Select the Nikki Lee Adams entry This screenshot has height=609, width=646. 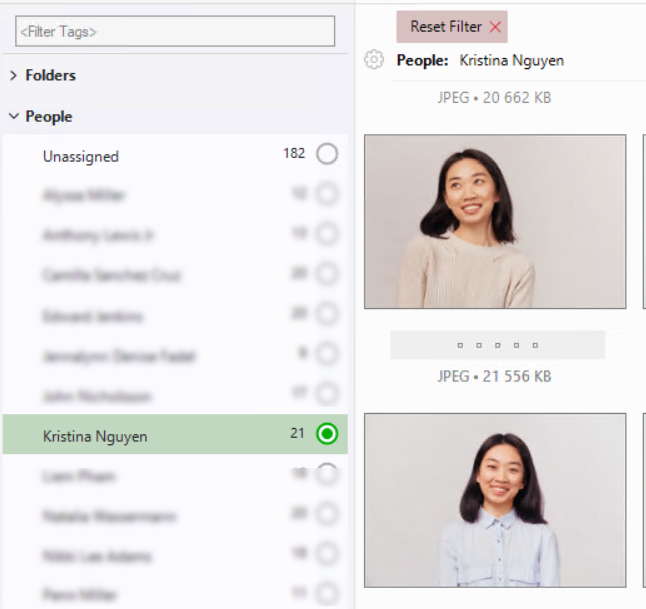coord(97,556)
